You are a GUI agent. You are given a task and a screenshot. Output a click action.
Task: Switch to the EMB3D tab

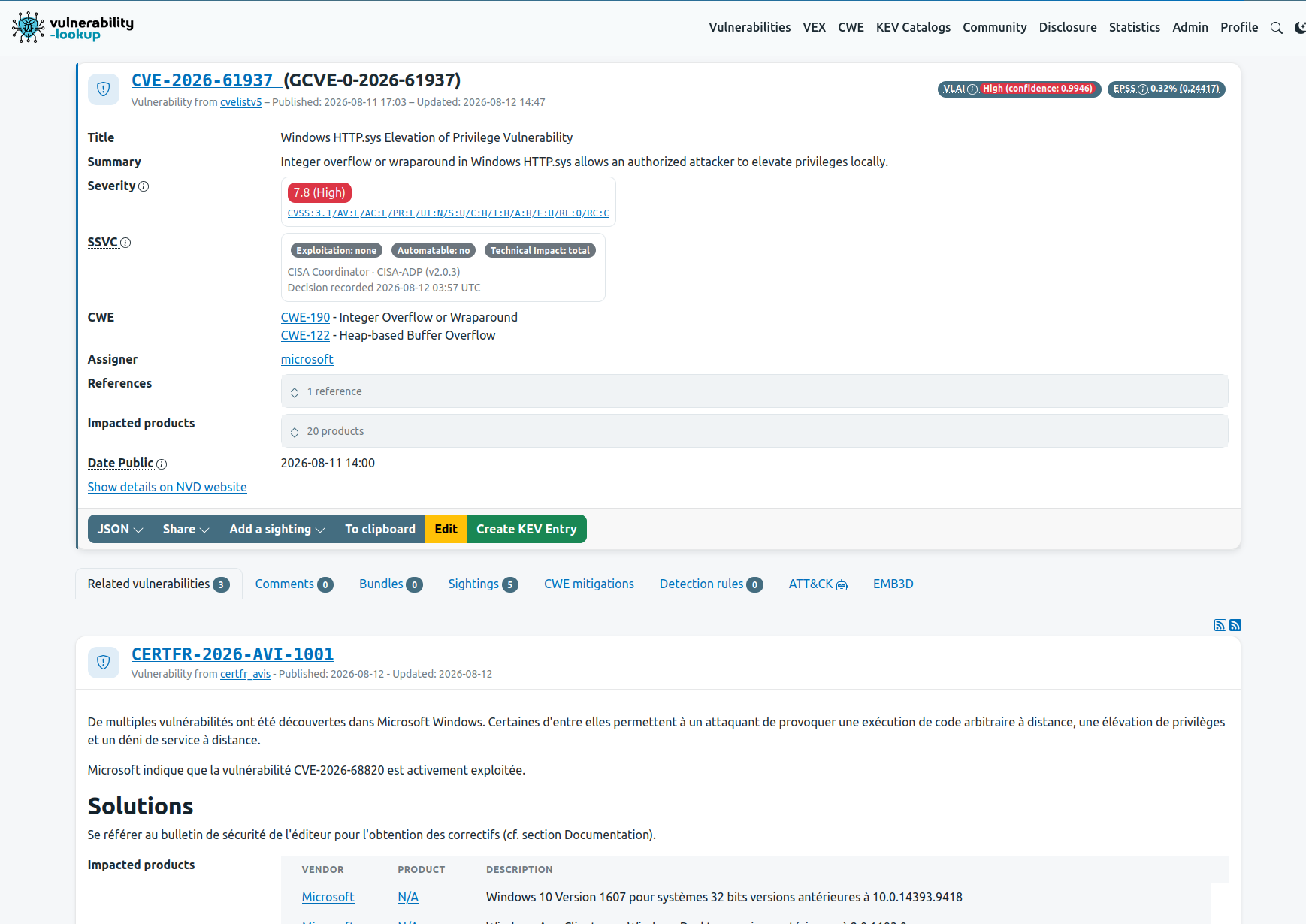pos(893,584)
